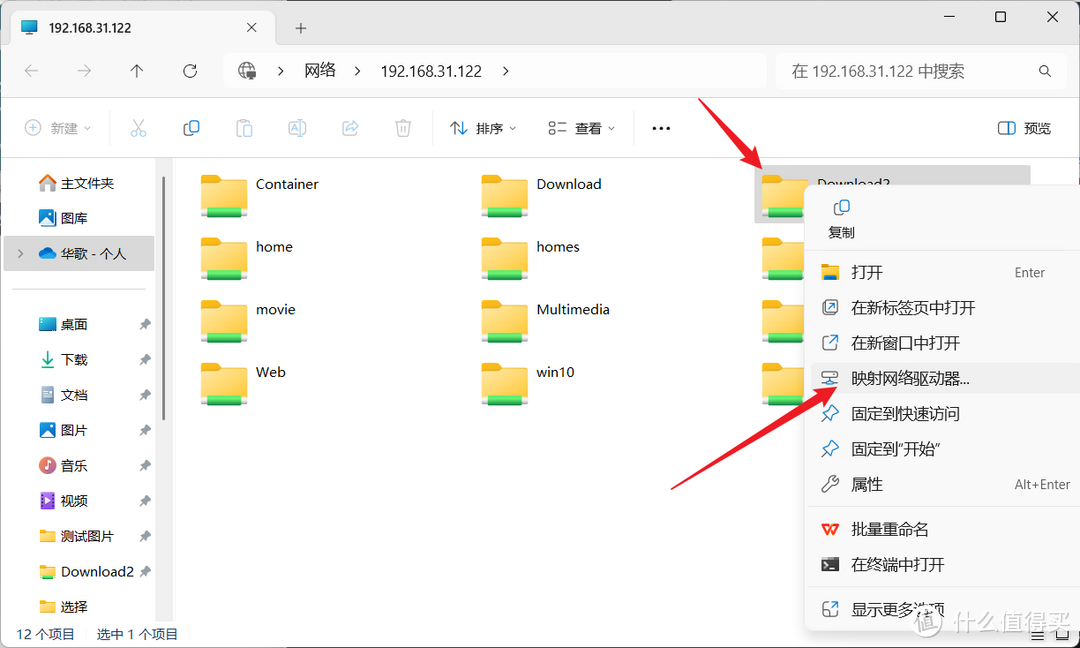Toggle the Preview pane button
This screenshot has height=648, width=1080.
1025,128
